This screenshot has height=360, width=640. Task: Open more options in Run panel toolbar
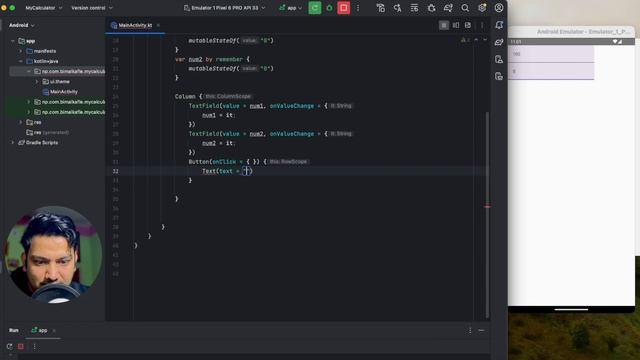(34, 347)
